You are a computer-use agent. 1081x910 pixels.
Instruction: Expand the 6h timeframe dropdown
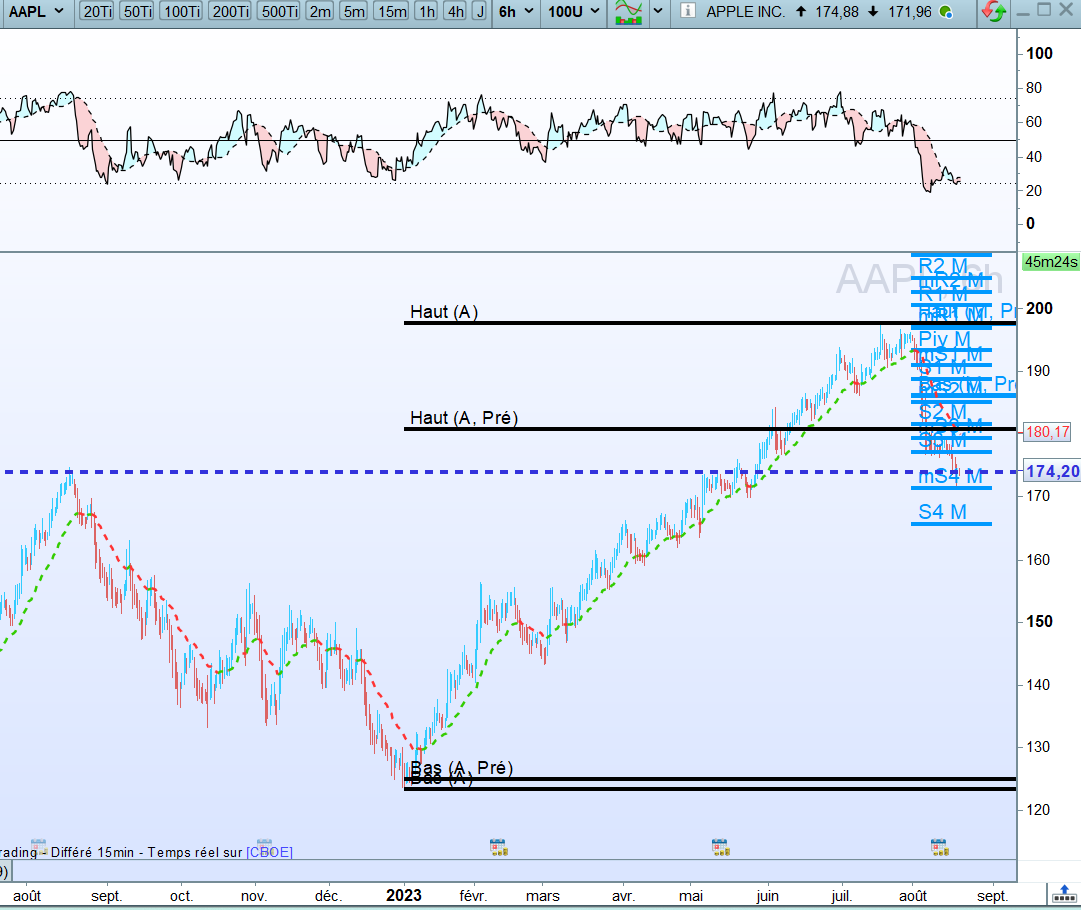pyautogui.click(x=516, y=12)
